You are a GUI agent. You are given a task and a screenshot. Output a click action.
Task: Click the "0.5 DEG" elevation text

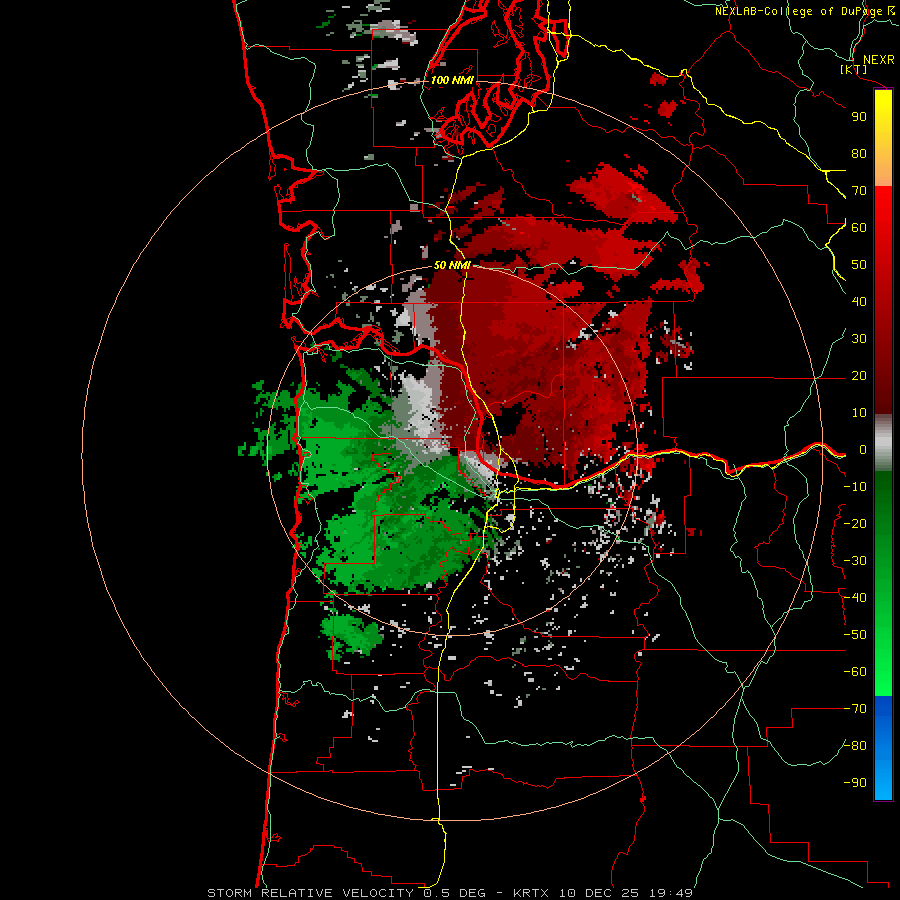tap(454, 893)
